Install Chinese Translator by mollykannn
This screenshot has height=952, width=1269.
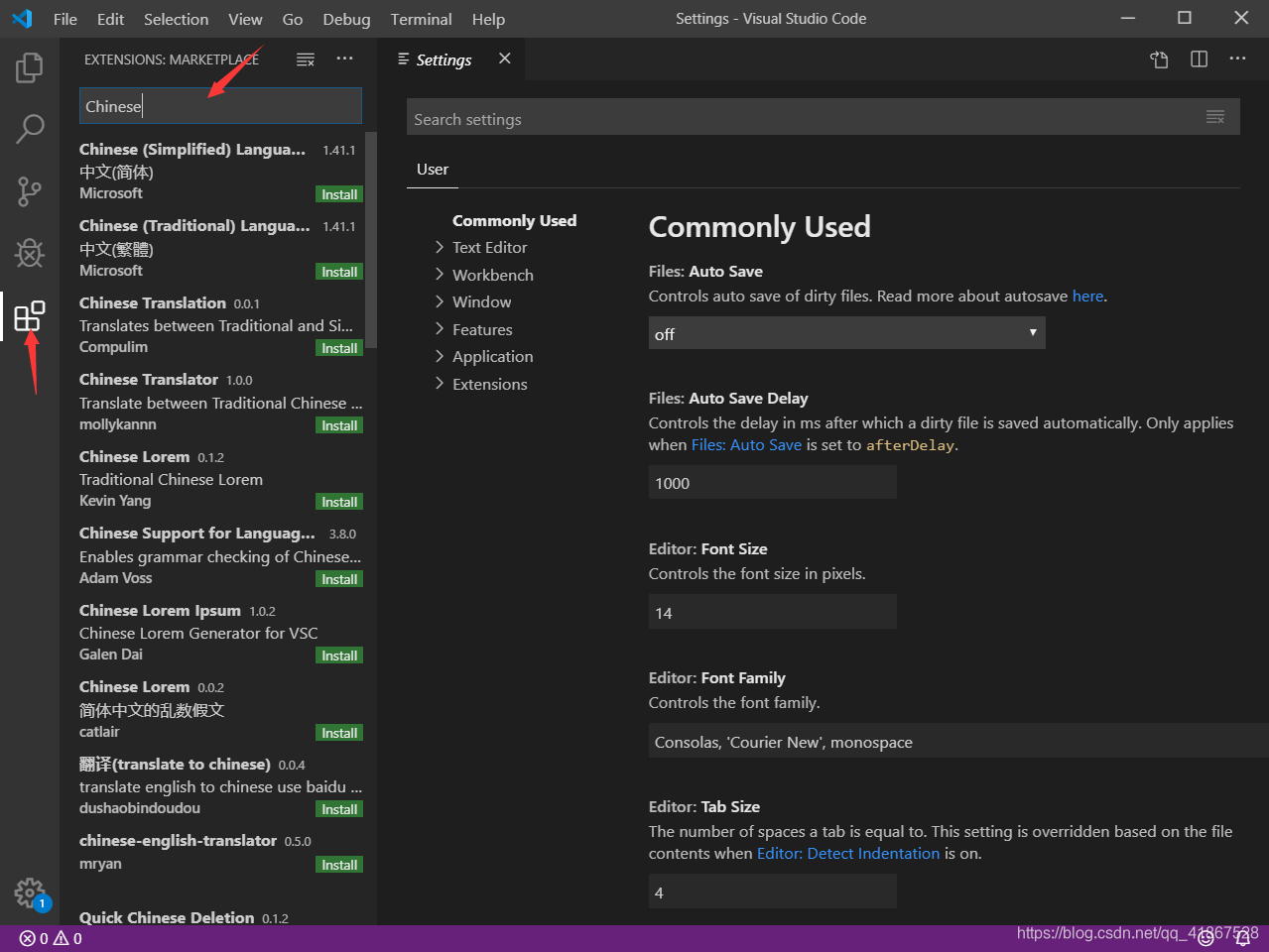pyautogui.click(x=339, y=425)
